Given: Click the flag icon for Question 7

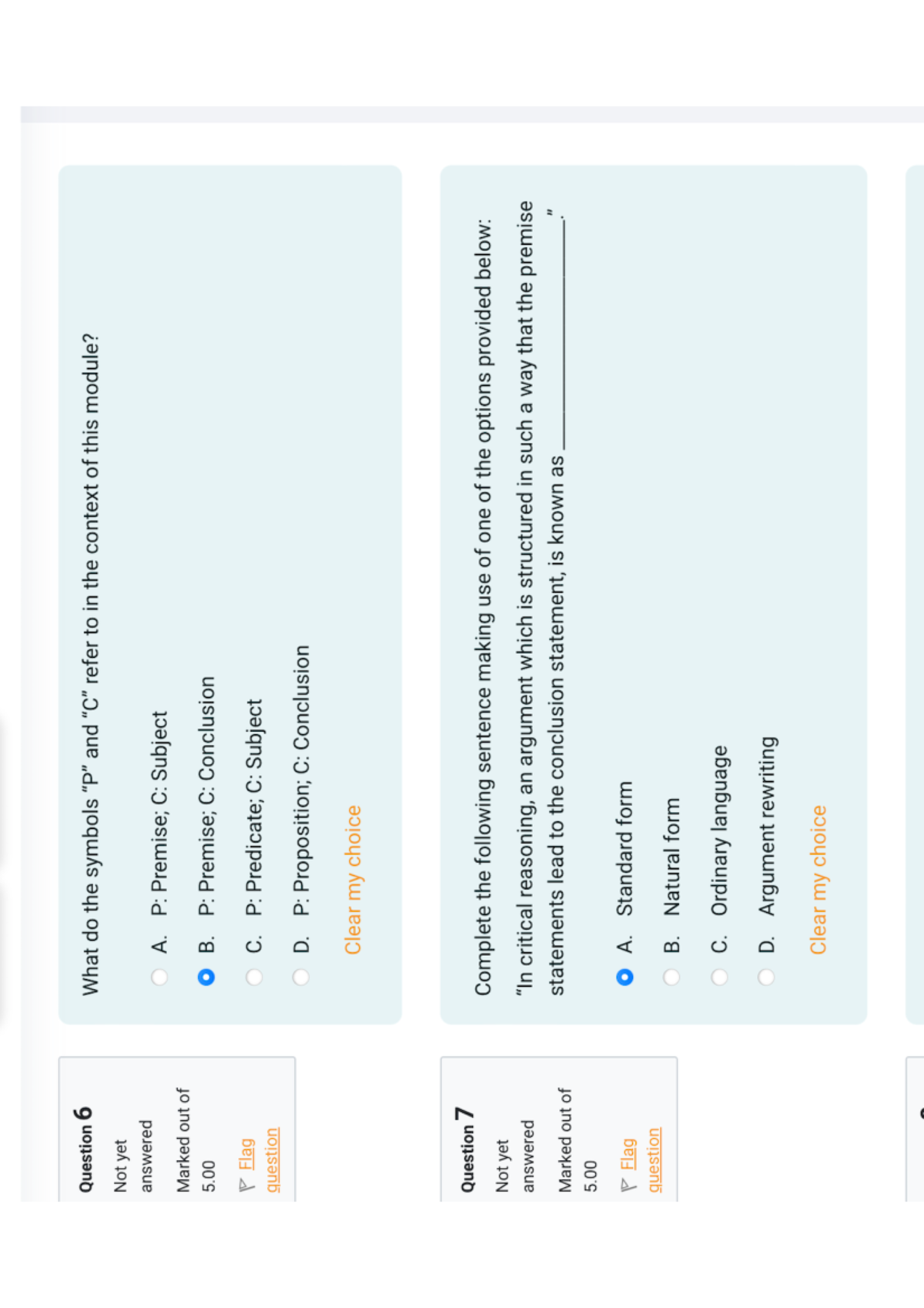Looking at the screenshot, I should click(628, 1185).
